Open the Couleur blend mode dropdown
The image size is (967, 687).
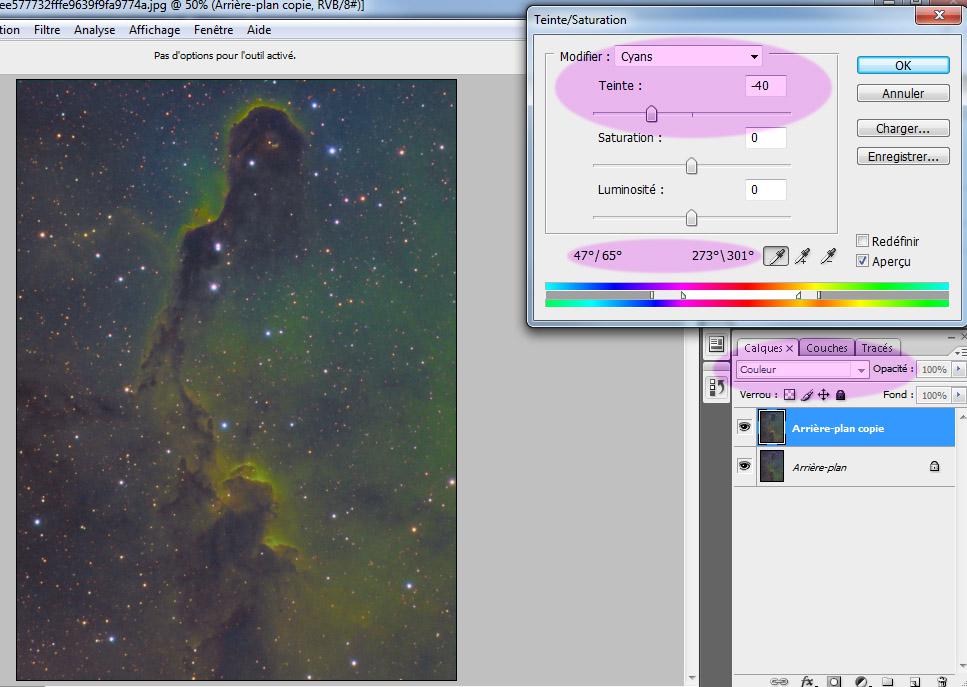pyautogui.click(x=802, y=370)
